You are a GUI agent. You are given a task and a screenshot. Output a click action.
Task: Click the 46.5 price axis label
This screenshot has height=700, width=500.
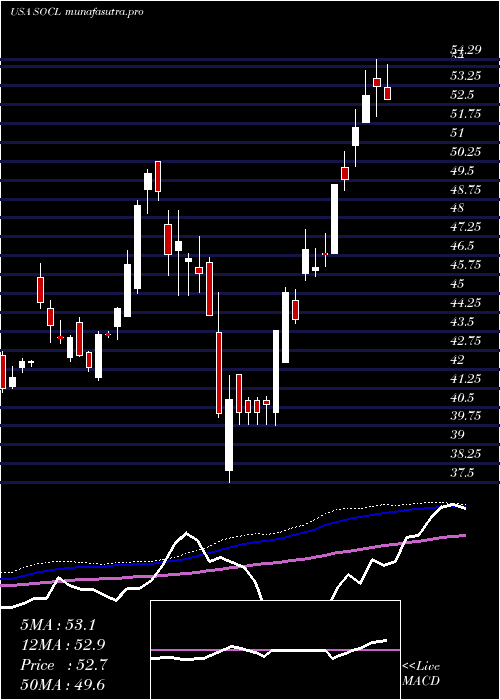pos(461,246)
